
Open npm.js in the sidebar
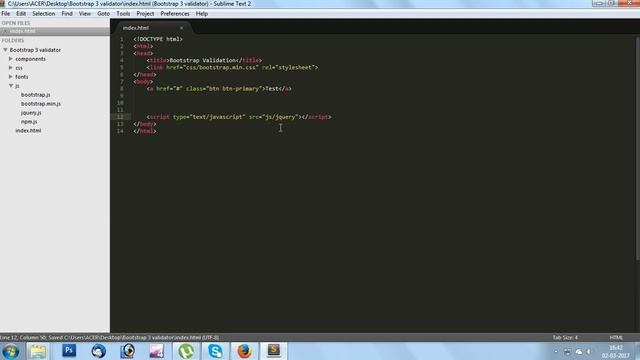tap(29, 122)
